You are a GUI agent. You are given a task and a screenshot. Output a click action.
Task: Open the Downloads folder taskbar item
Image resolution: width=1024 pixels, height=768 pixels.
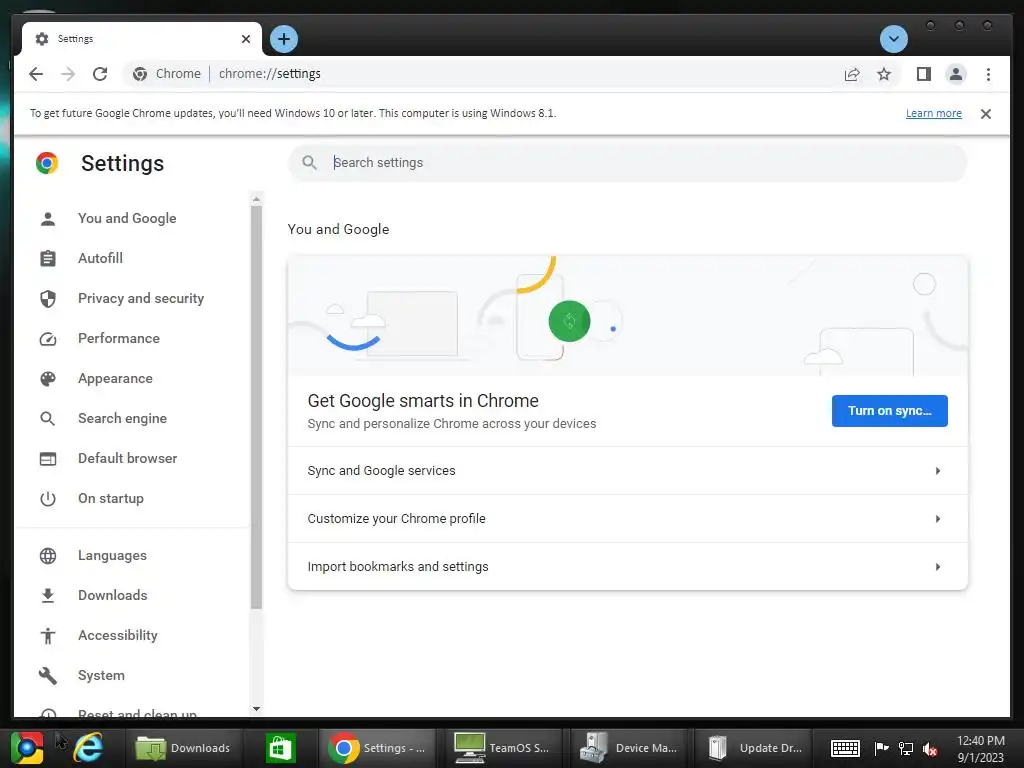click(183, 748)
